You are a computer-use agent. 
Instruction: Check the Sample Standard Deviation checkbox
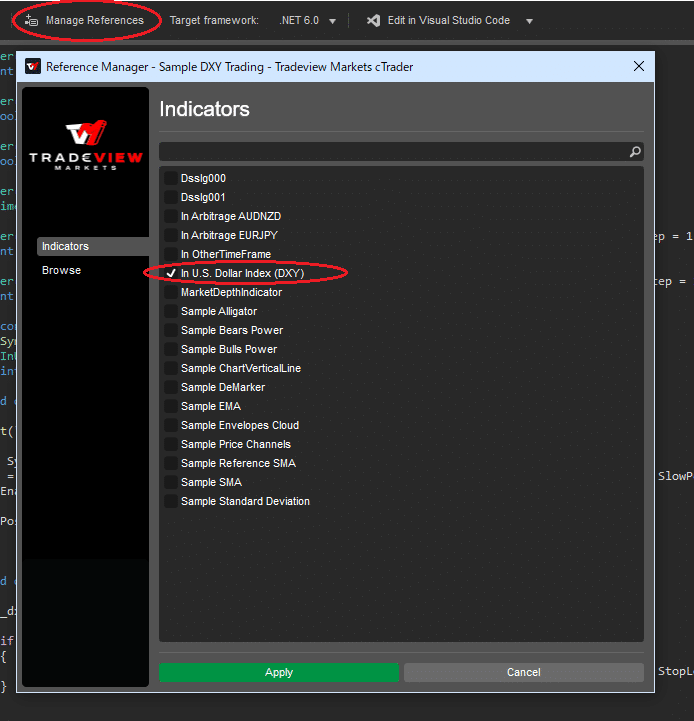171,501
